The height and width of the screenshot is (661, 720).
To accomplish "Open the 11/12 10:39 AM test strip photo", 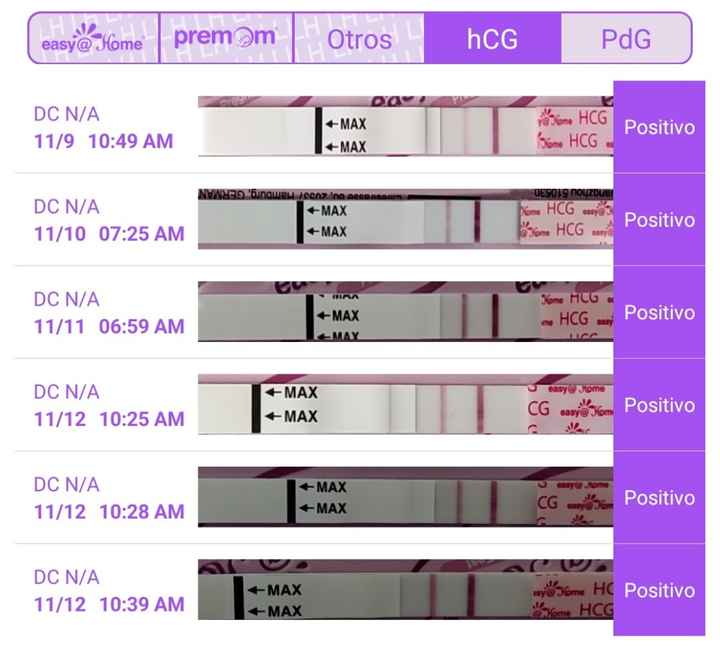I will pos(405,589).
